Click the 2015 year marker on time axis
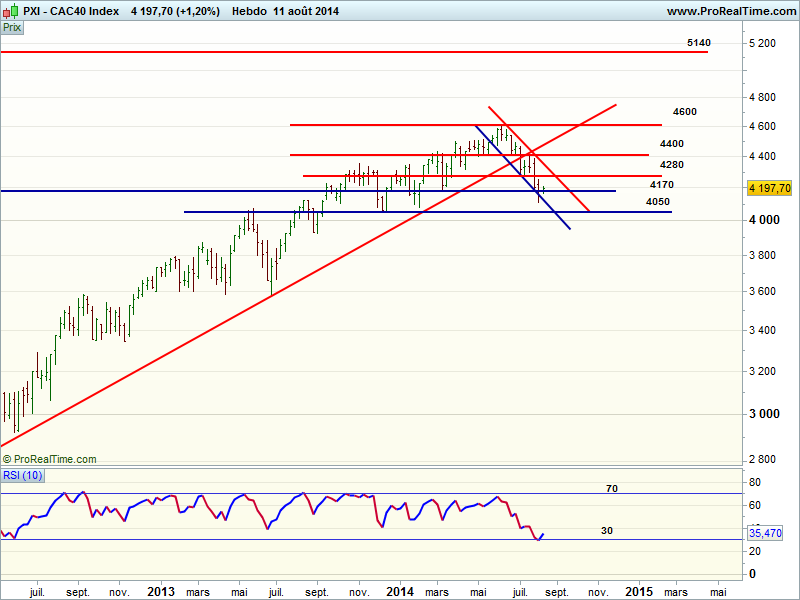This screenshot has height=600, width=800. 639,591
